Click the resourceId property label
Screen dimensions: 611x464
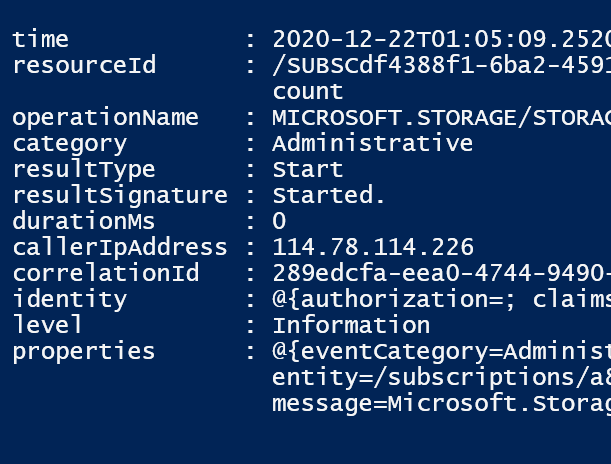click(84, 66)
